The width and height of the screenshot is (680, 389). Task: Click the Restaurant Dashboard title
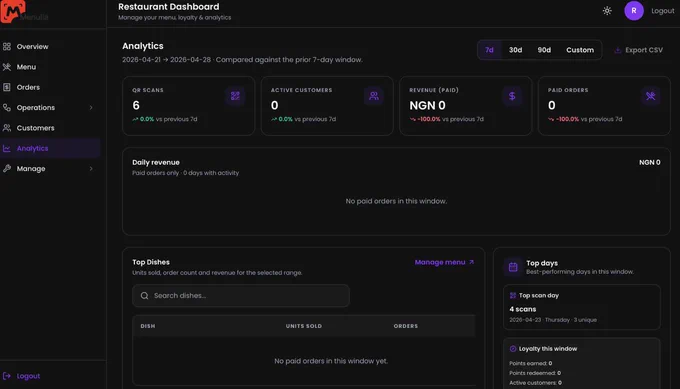coord(169,7)
